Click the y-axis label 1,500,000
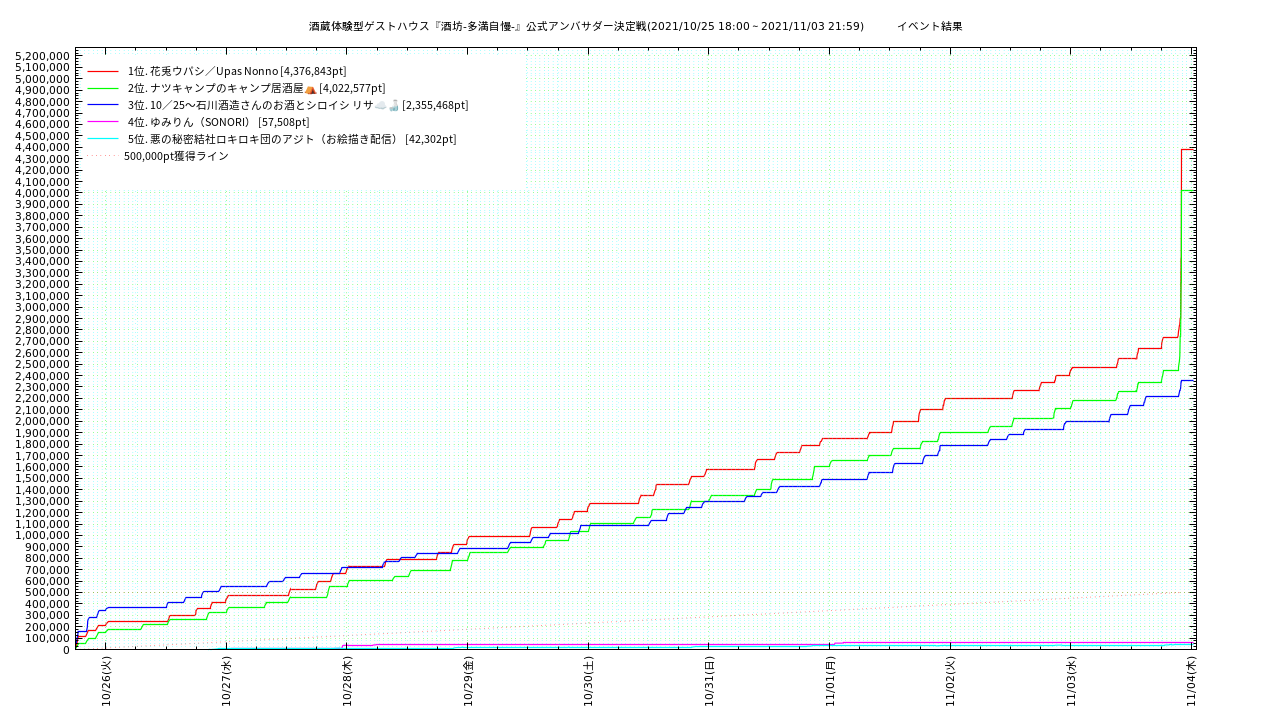Image resolution: width=1280 pixels, height=720 pixels. click(x=44, y=479)
